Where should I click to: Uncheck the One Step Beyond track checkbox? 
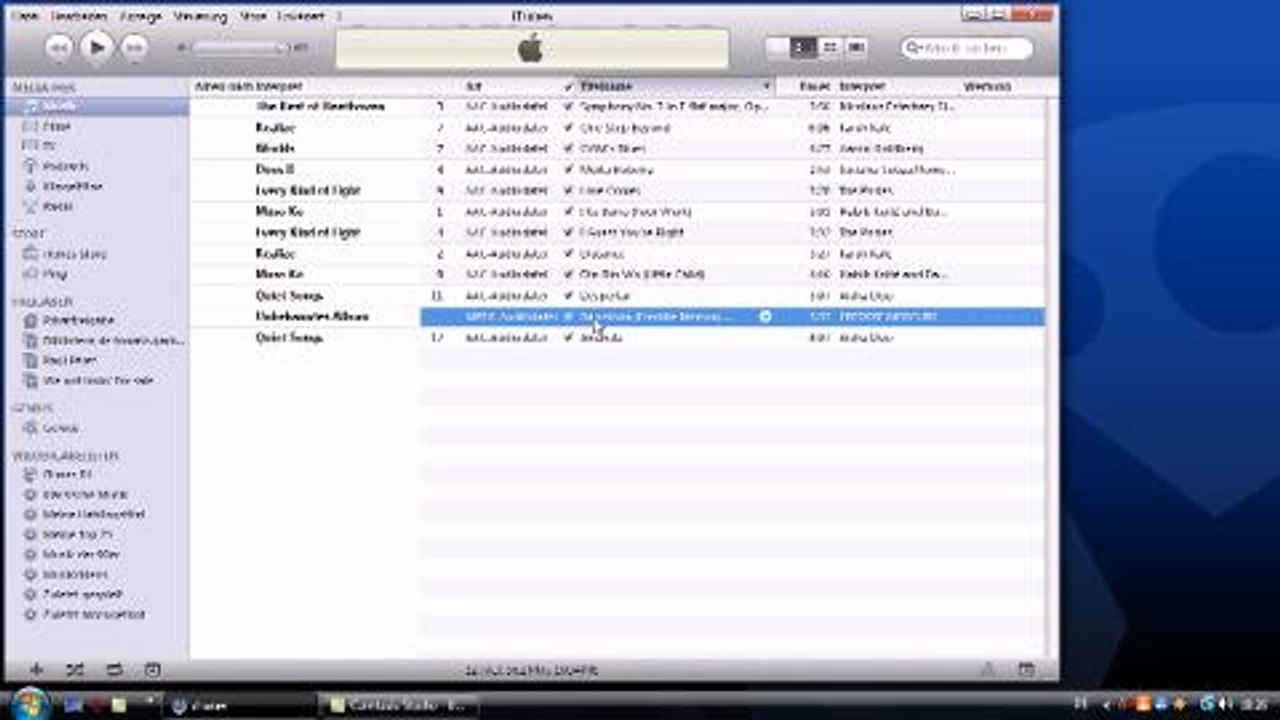pos(569,128)
